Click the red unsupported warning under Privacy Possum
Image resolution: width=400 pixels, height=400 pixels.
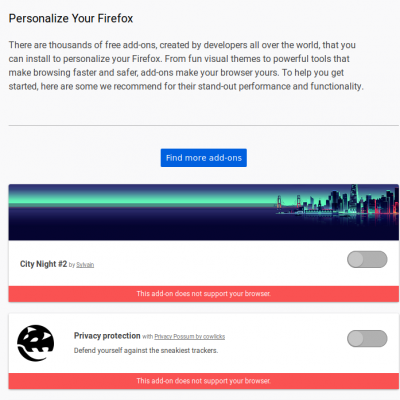tap(204, 381)
